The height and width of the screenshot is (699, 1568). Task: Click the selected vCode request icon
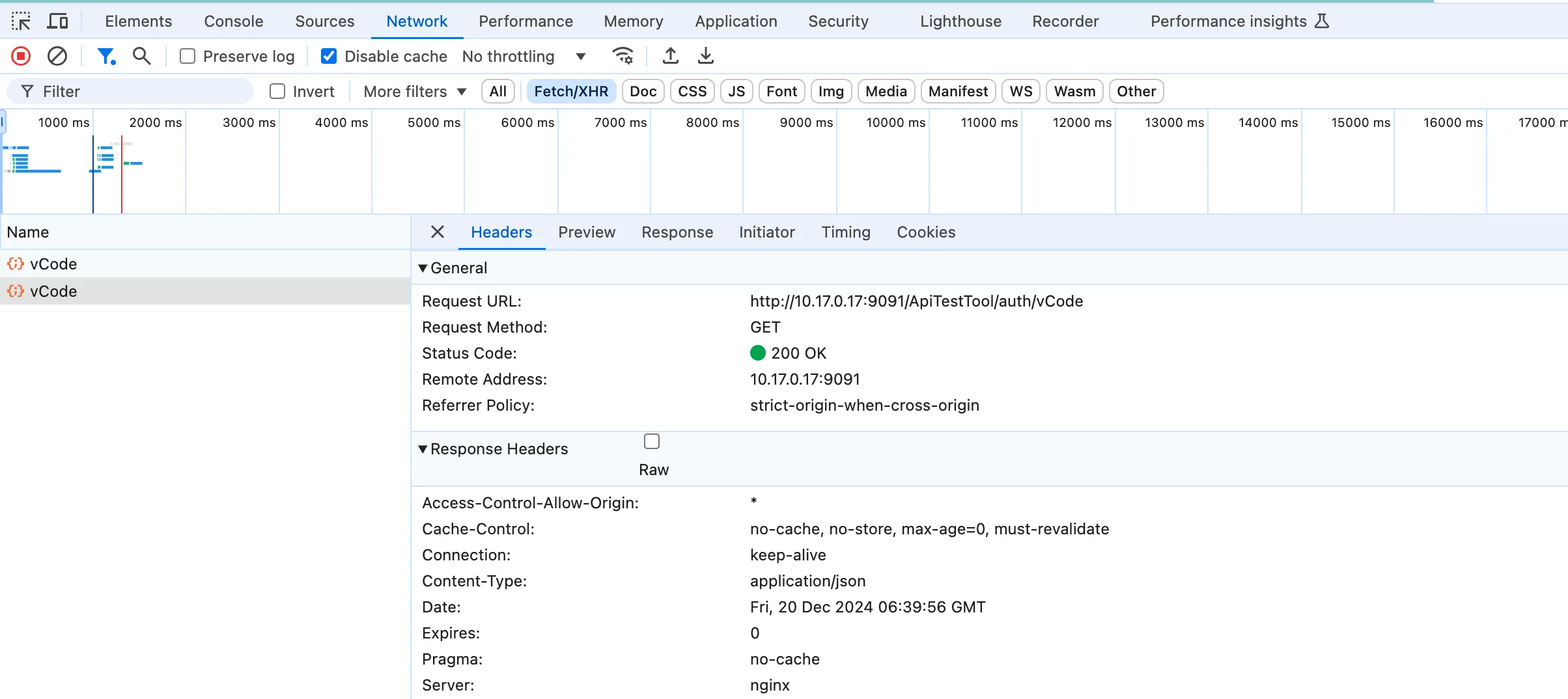(16, 291)
